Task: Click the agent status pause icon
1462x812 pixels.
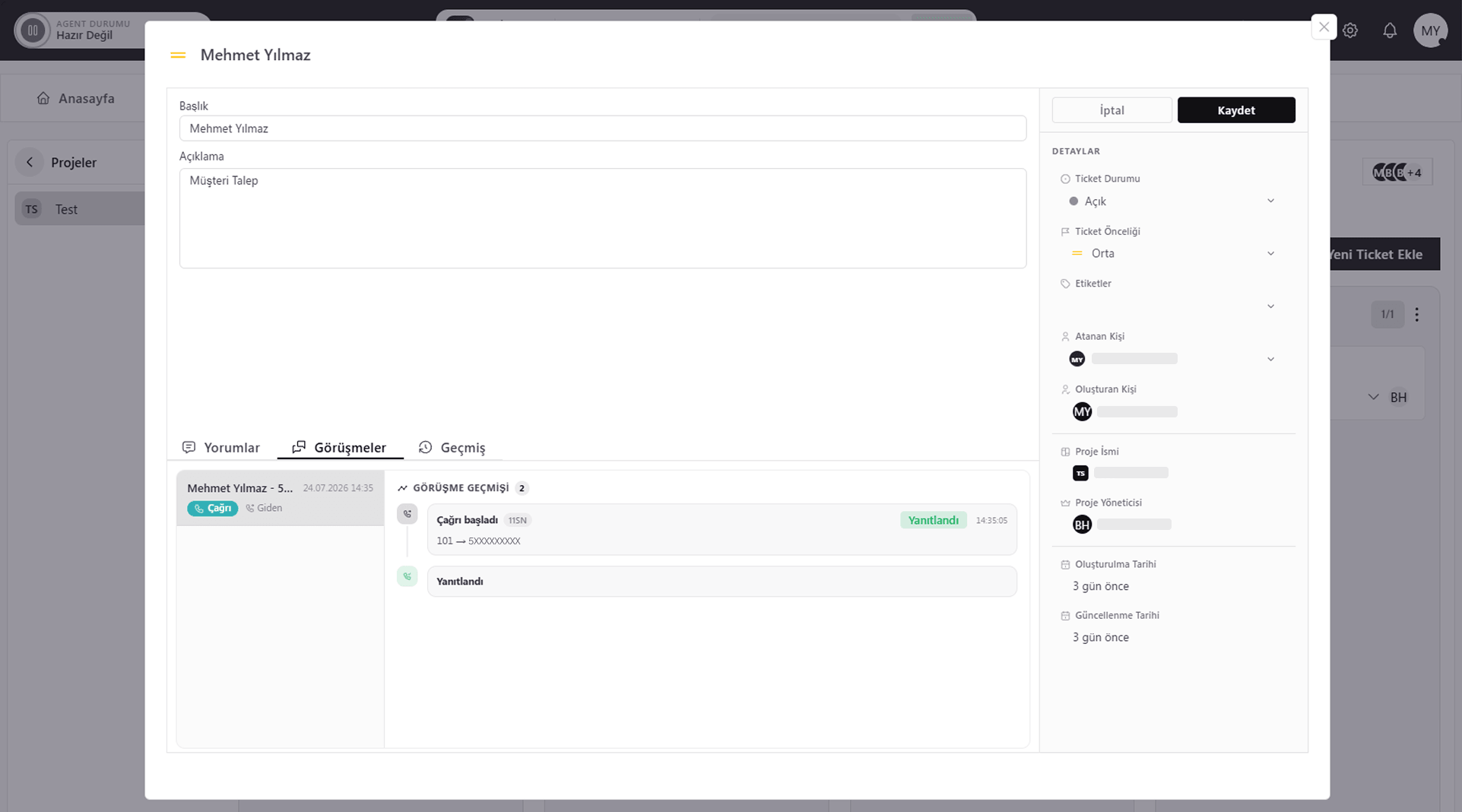Action: tap(33, 30)
